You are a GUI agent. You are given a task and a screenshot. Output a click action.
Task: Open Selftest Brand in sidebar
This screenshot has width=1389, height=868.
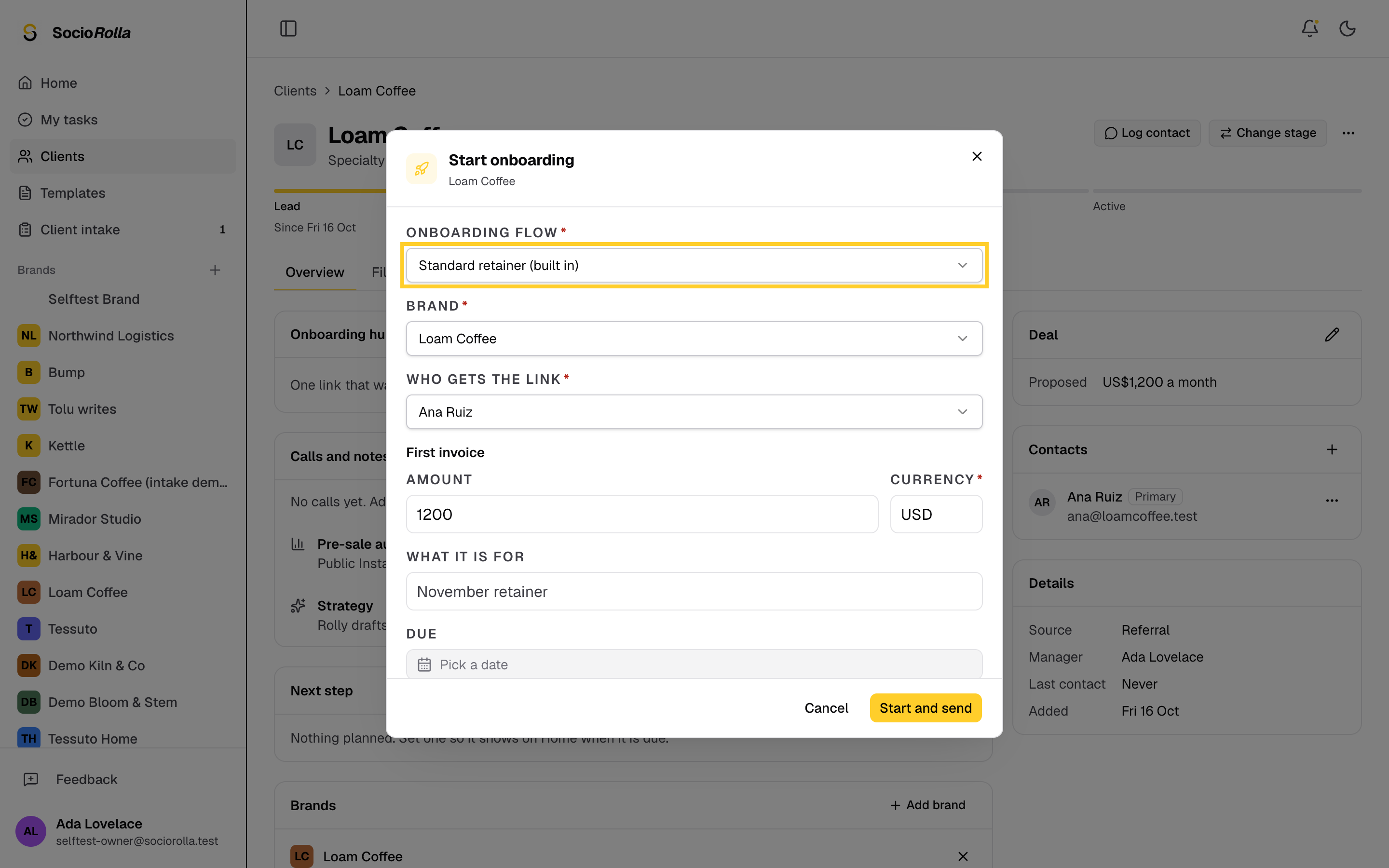pyautogui.click(x=123, y=299)
